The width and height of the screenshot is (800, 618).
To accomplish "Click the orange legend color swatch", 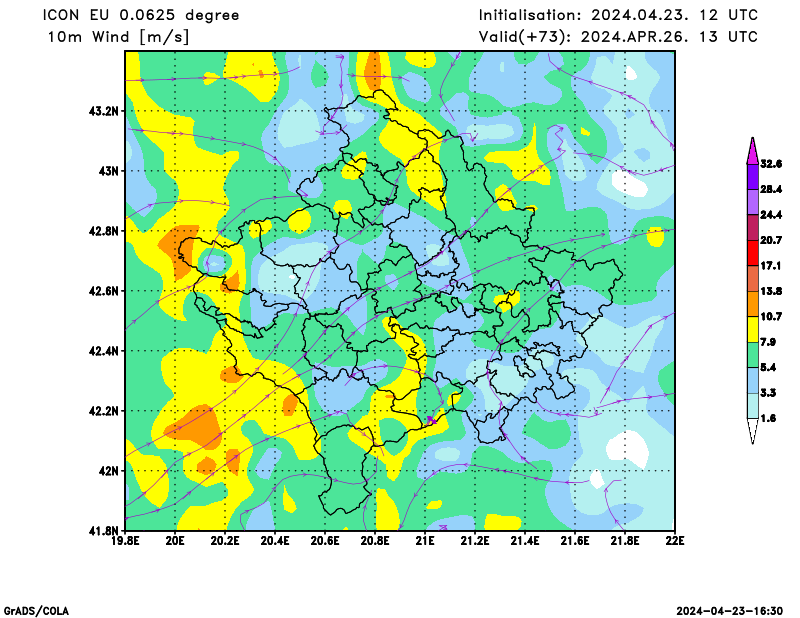I will point(753,304).
